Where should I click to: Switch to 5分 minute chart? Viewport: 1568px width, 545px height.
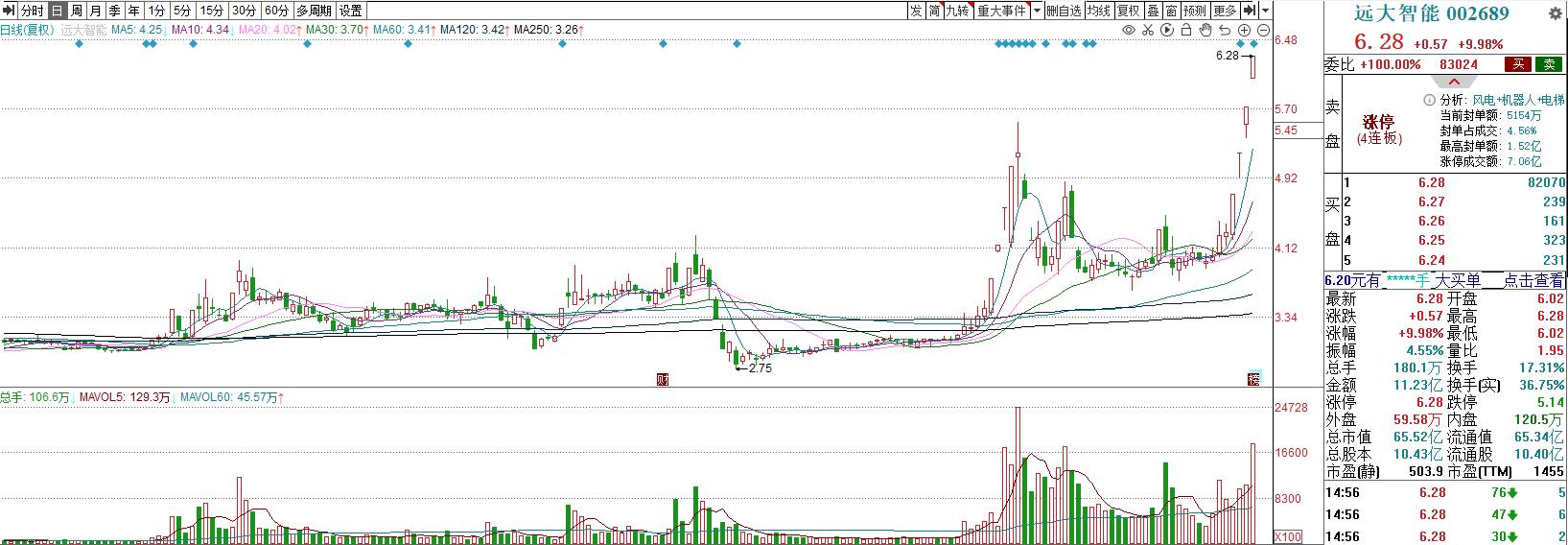(x=182, y=11)
